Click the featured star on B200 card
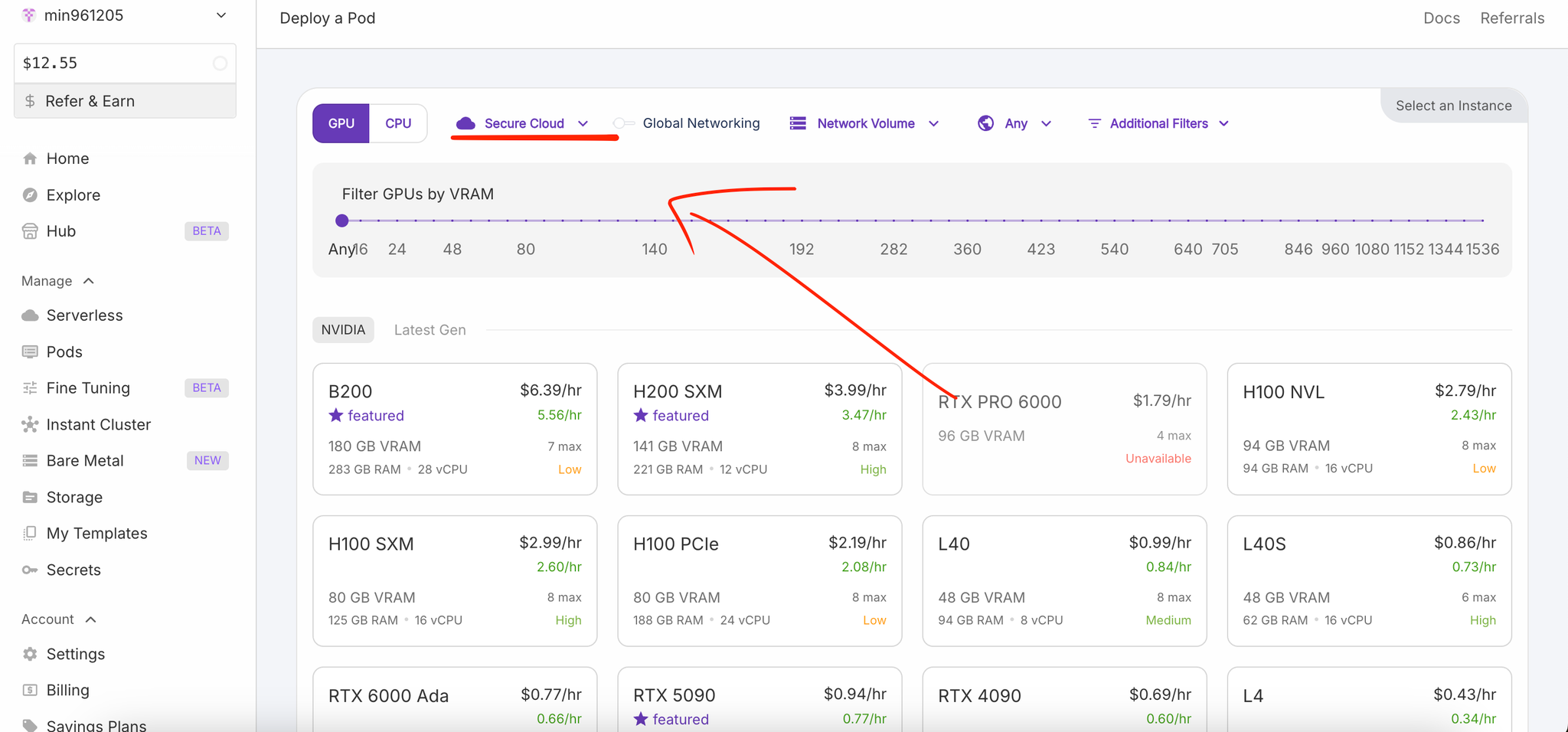This screenshot has height=732, width=1568. point(335,415)
